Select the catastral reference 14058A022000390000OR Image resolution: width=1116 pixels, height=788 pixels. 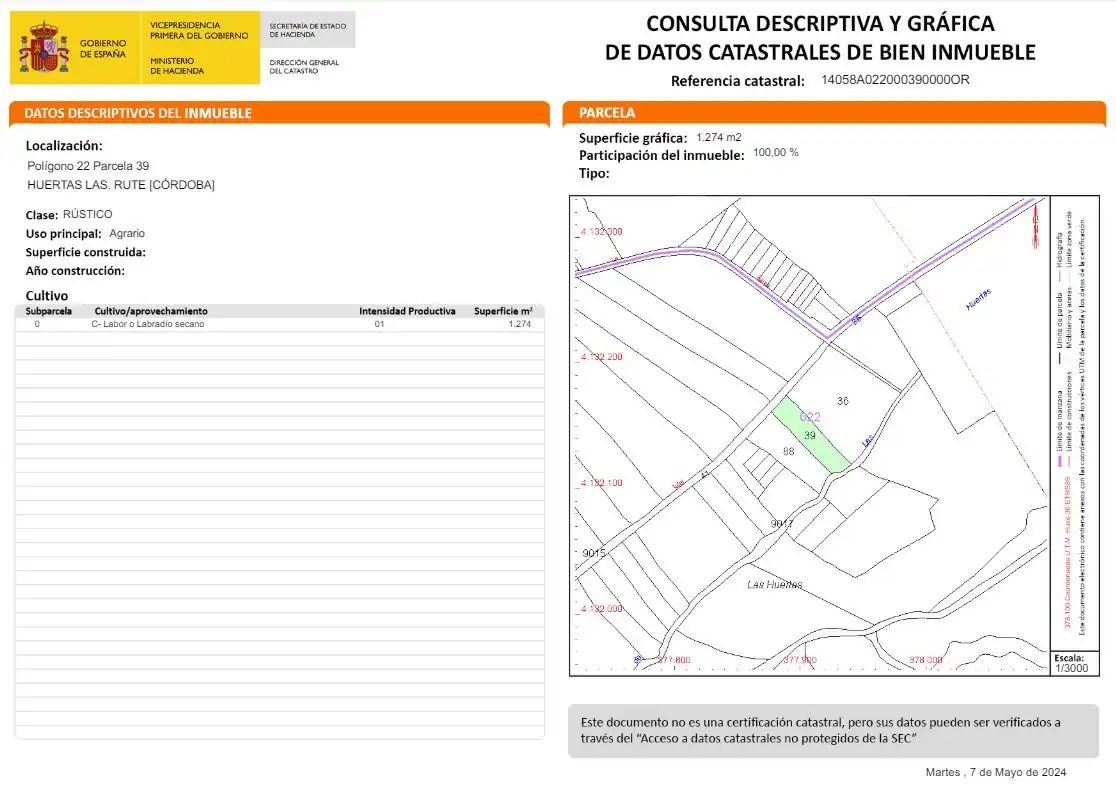coord(895,80)
